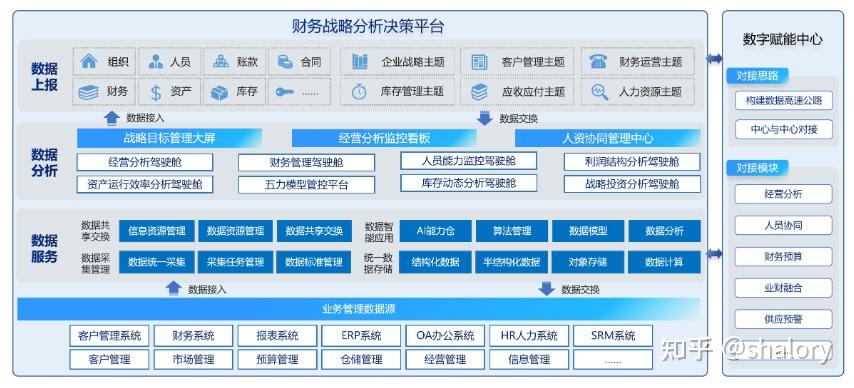Click the clock icon for 库存管理主题
The image size is (854, 388).
[359, 92]
